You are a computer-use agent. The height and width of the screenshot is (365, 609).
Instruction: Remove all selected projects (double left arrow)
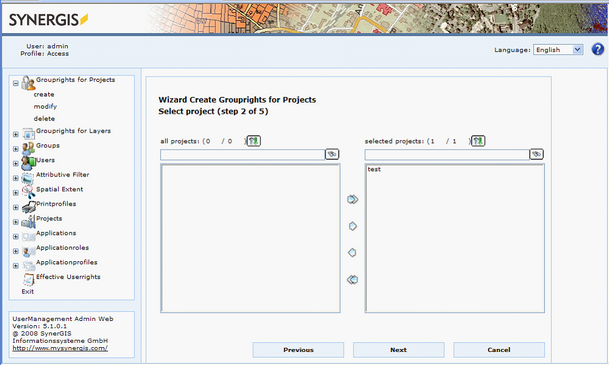(x=352, y=279)
